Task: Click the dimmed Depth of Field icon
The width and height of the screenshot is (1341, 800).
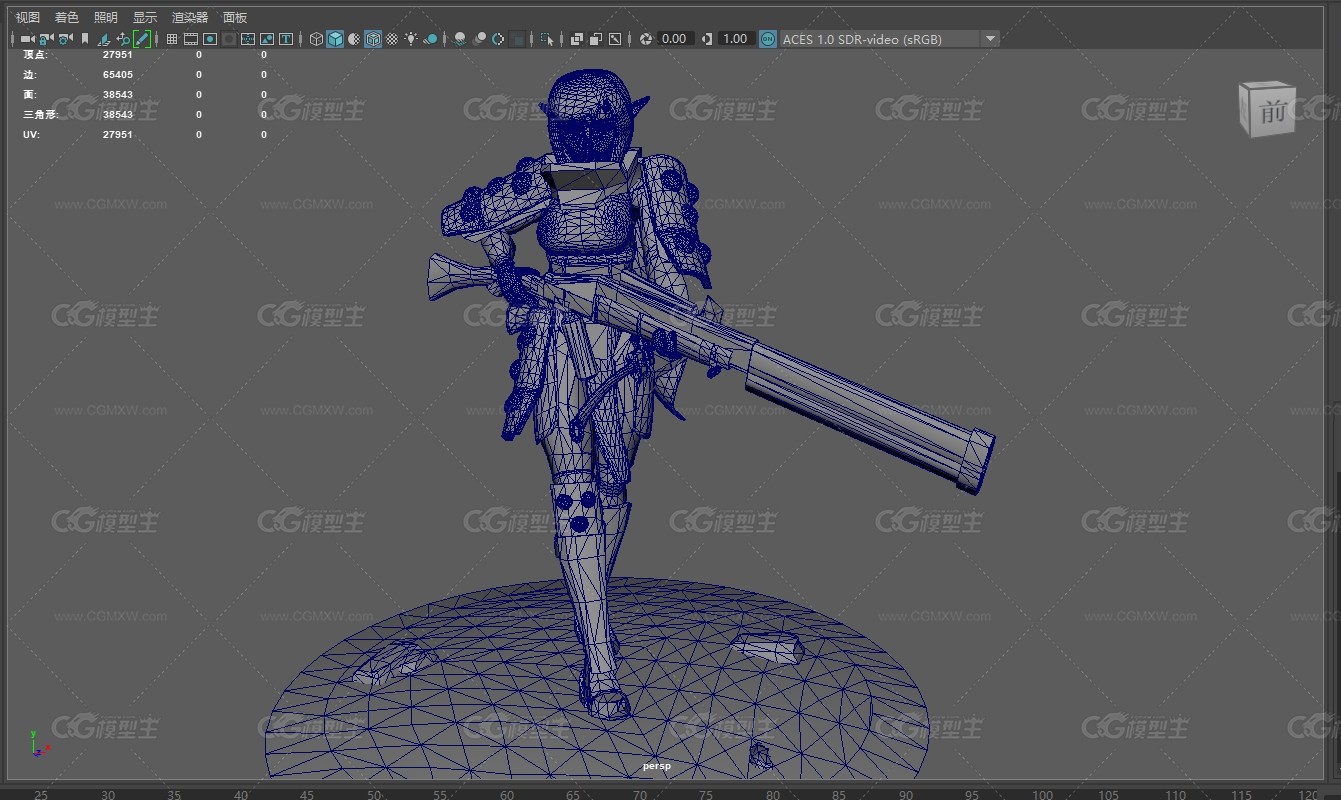Action: [518, 39]
